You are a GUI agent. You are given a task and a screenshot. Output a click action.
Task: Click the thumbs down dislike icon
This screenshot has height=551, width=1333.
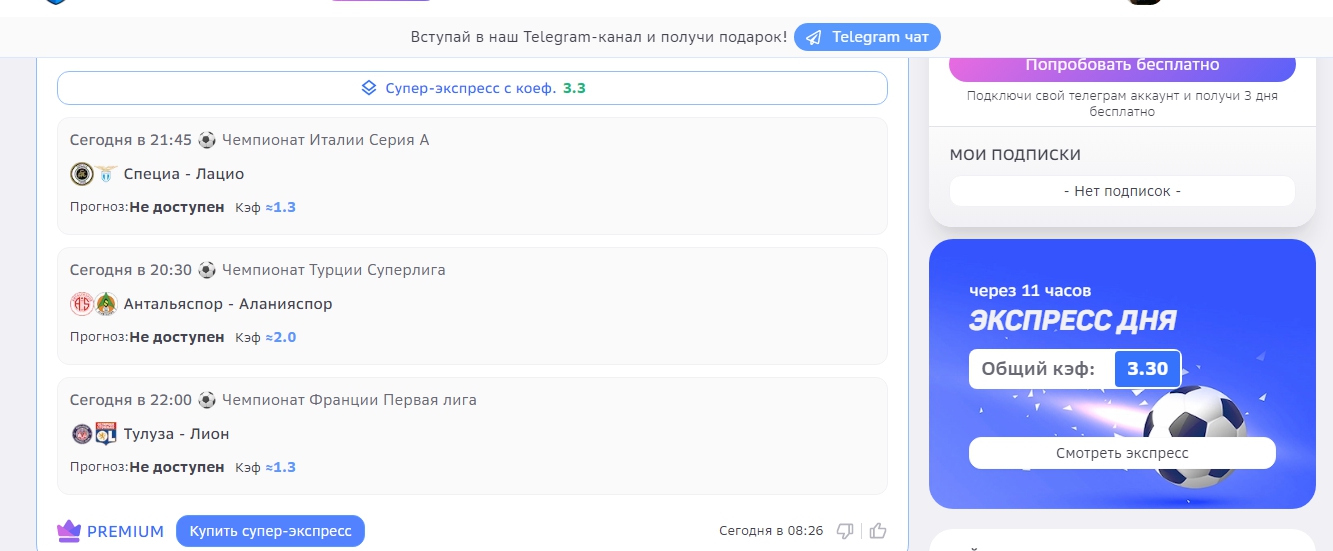tap(845, 531)
